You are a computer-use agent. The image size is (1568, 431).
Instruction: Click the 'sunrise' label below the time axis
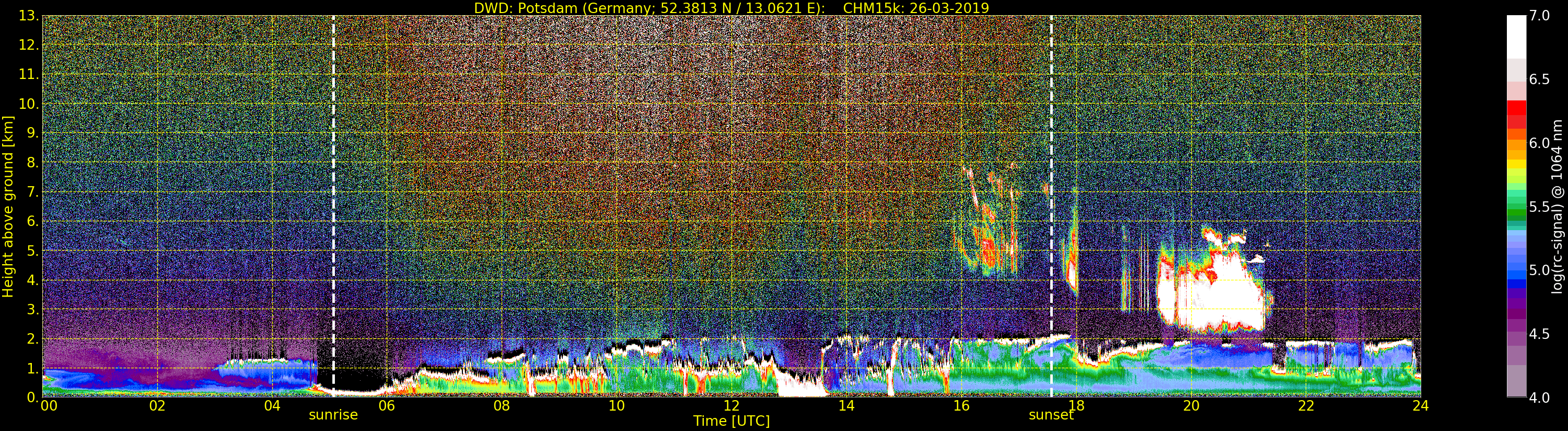coord(333,415)
